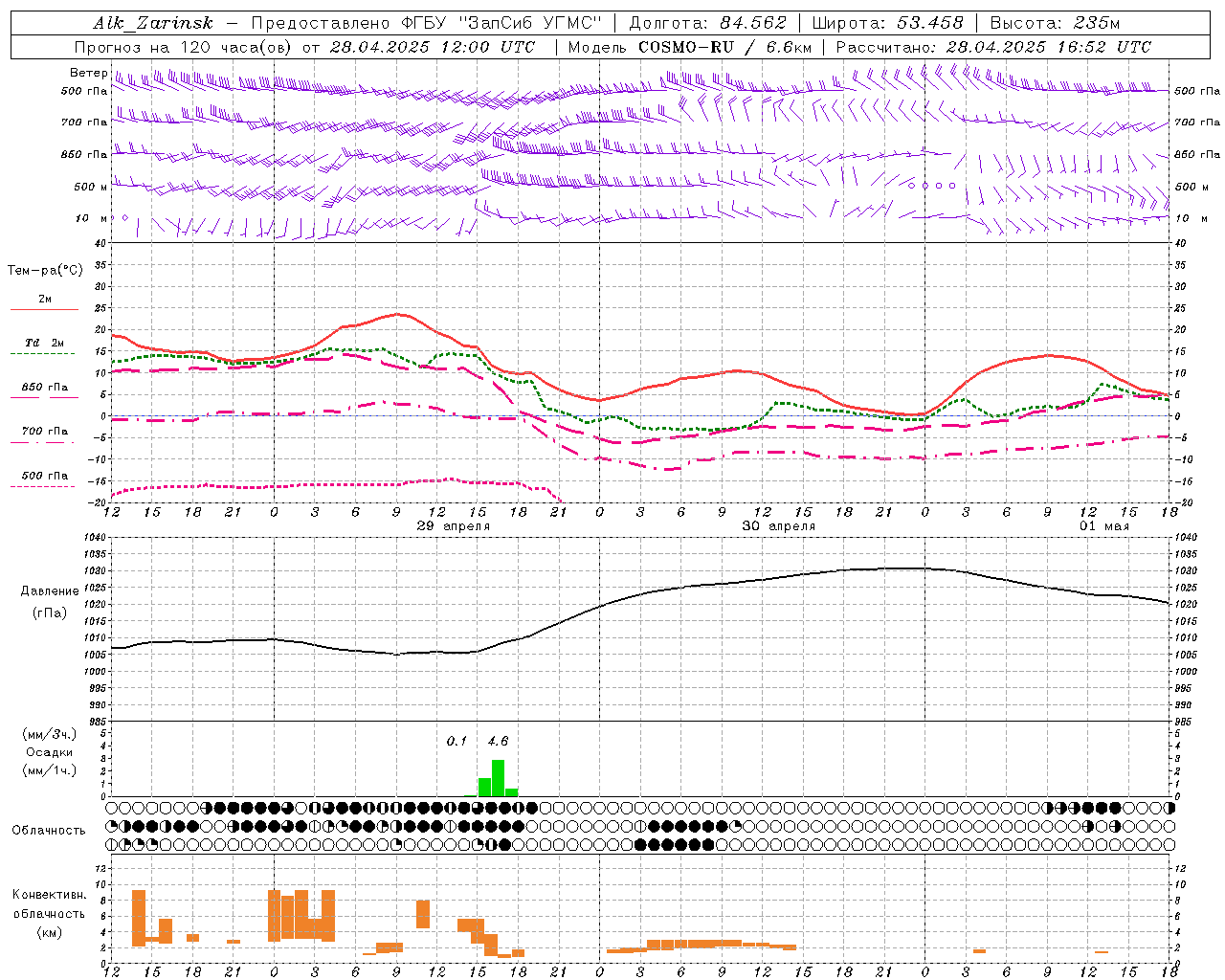Click the 01 мая date label
The height and width of the screenshot is (980, 1225).
pos(1104,526)
